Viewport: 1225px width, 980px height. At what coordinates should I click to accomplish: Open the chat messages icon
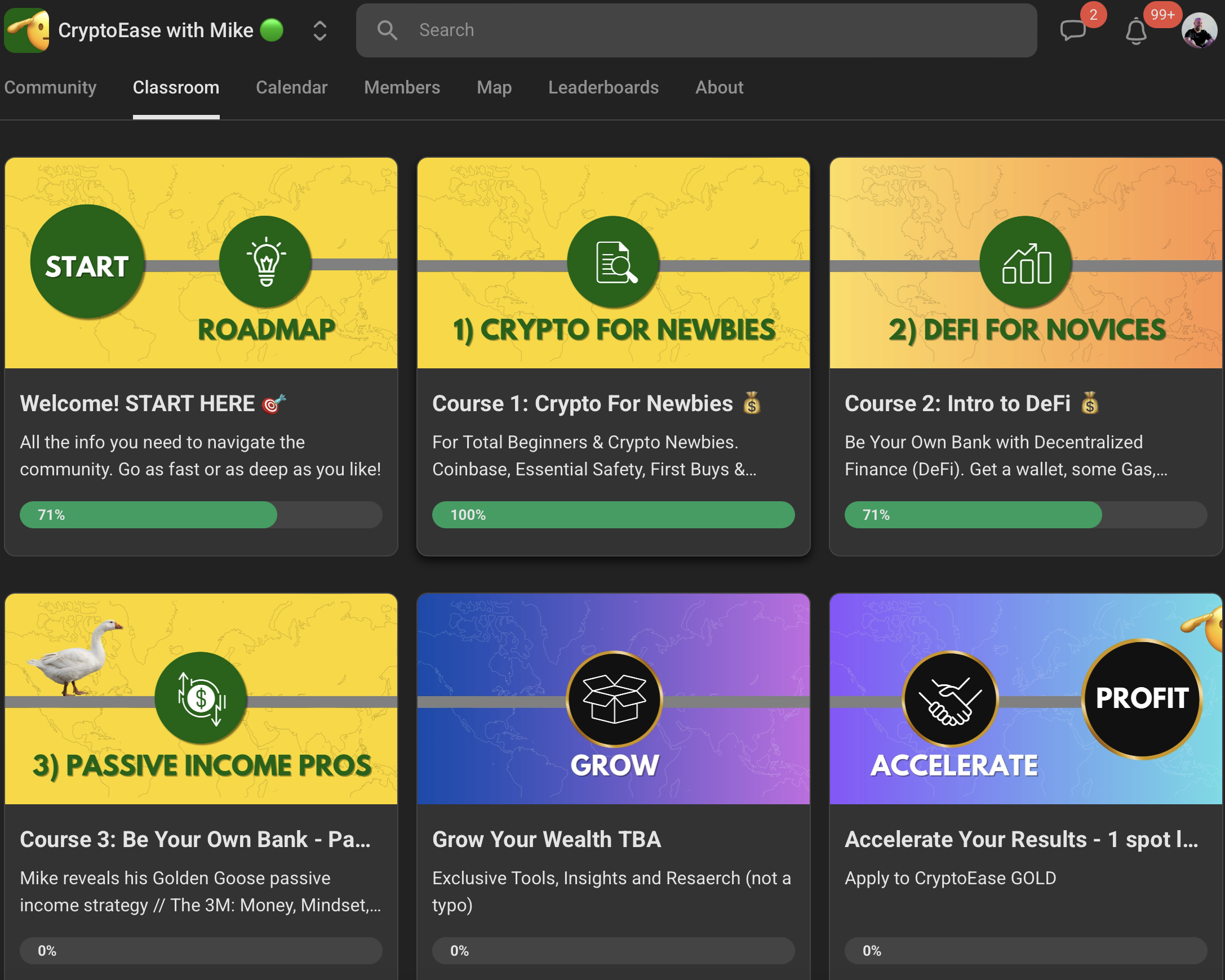(x=1072, y=30)
